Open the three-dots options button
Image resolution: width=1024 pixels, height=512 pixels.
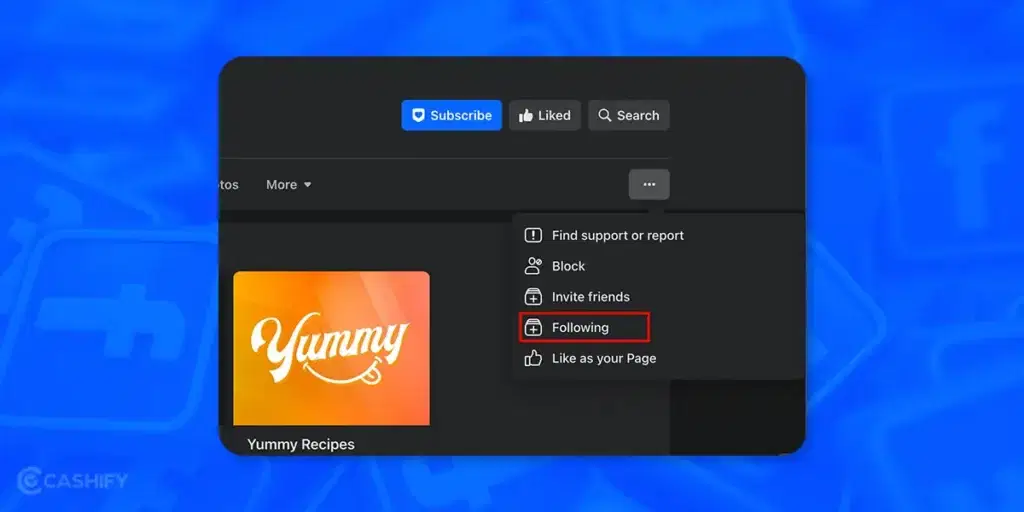tap(649, 185)
